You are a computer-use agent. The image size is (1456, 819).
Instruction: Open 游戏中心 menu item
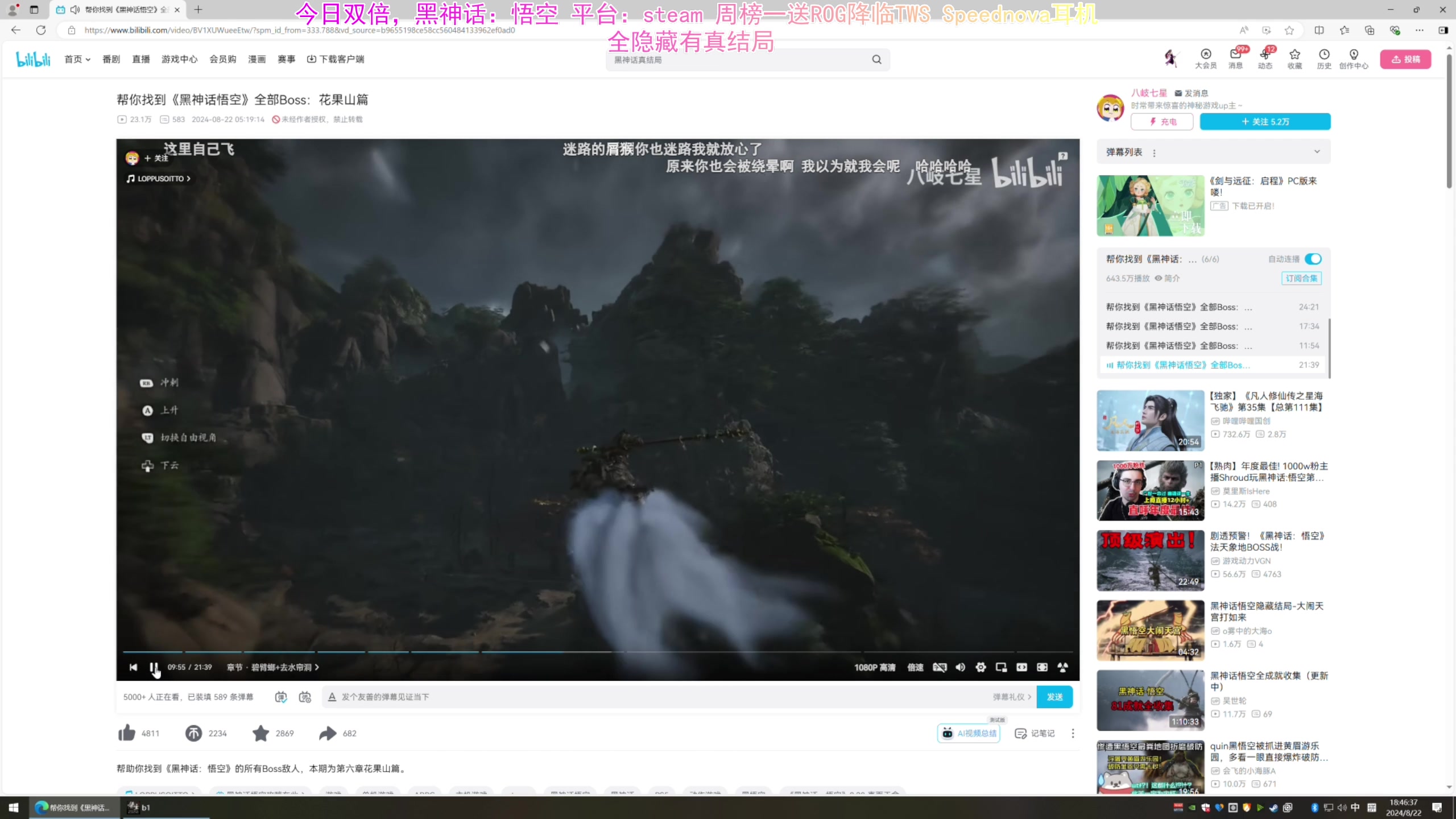(179, 59)
